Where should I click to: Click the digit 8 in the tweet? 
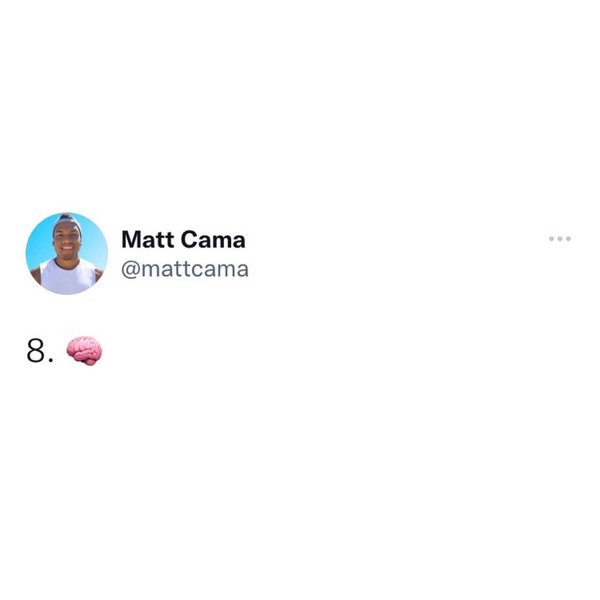coord(36,351)
